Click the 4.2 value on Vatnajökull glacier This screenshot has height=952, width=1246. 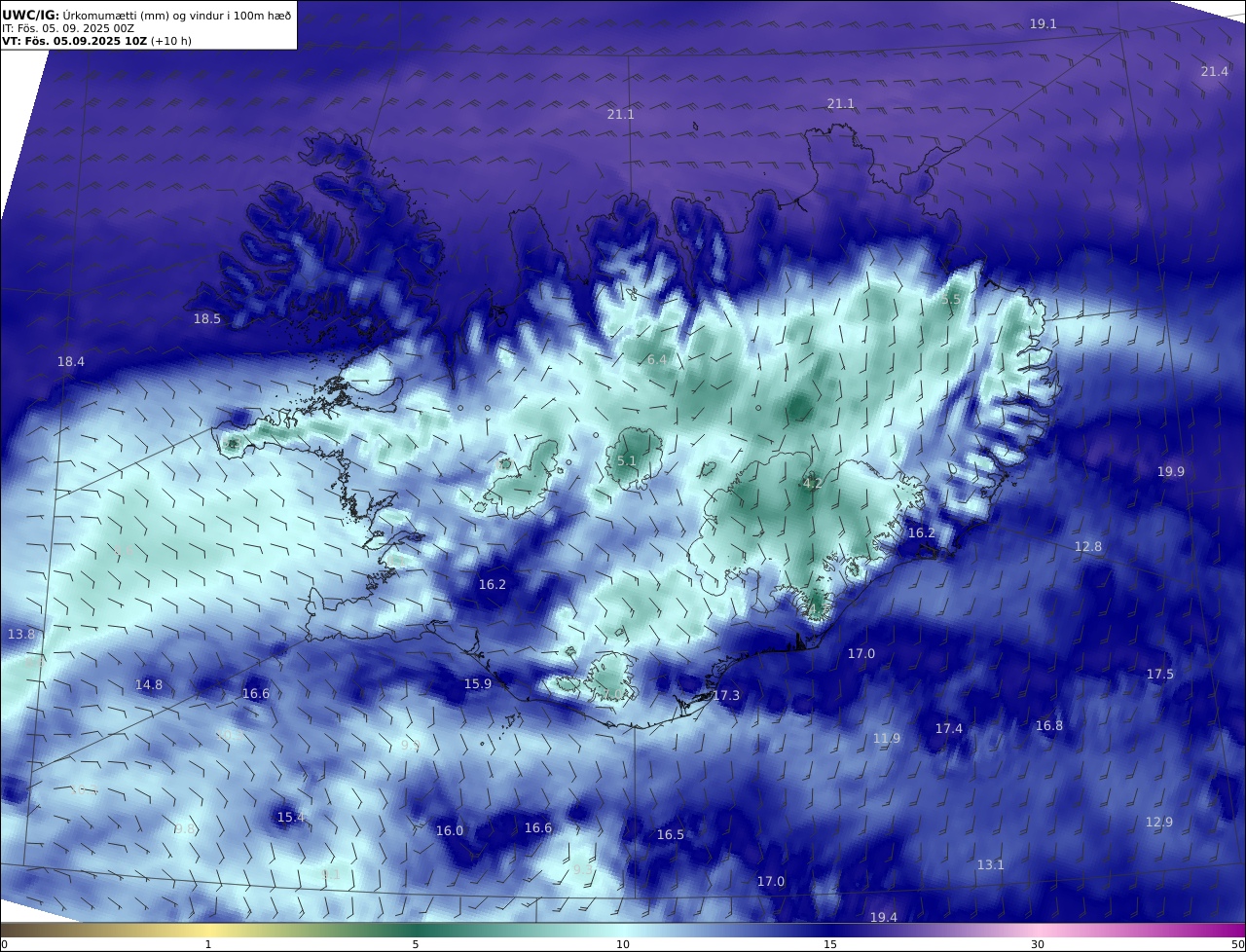812,483
